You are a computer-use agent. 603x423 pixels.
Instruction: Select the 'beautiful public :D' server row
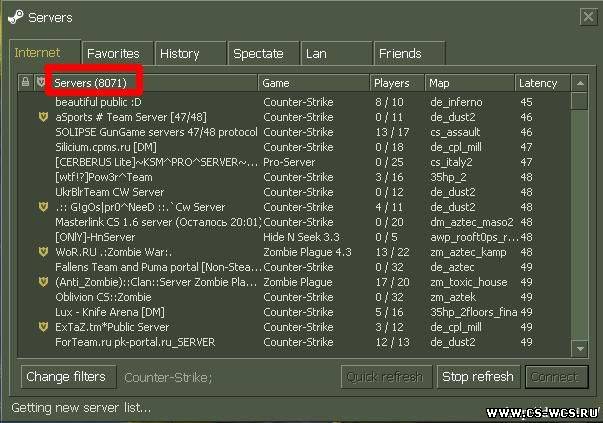(294, 102)
